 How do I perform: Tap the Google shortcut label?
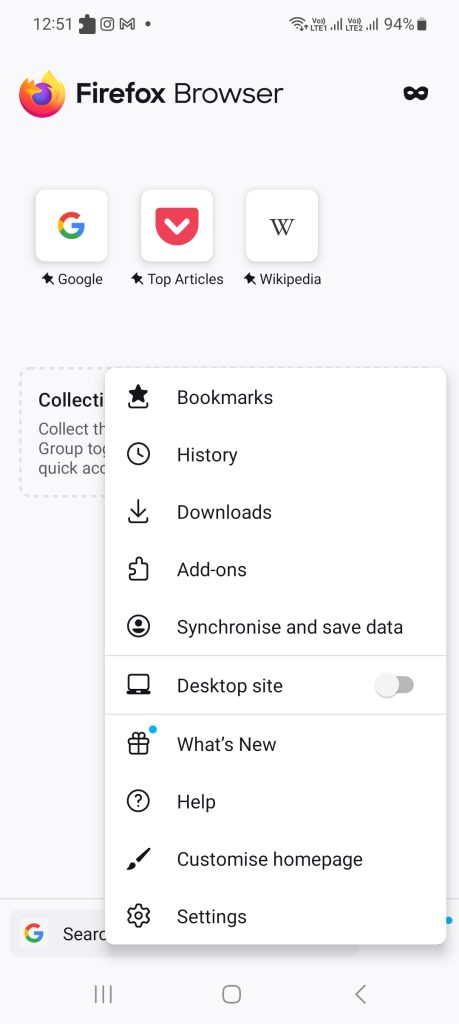tap(80, 279)
